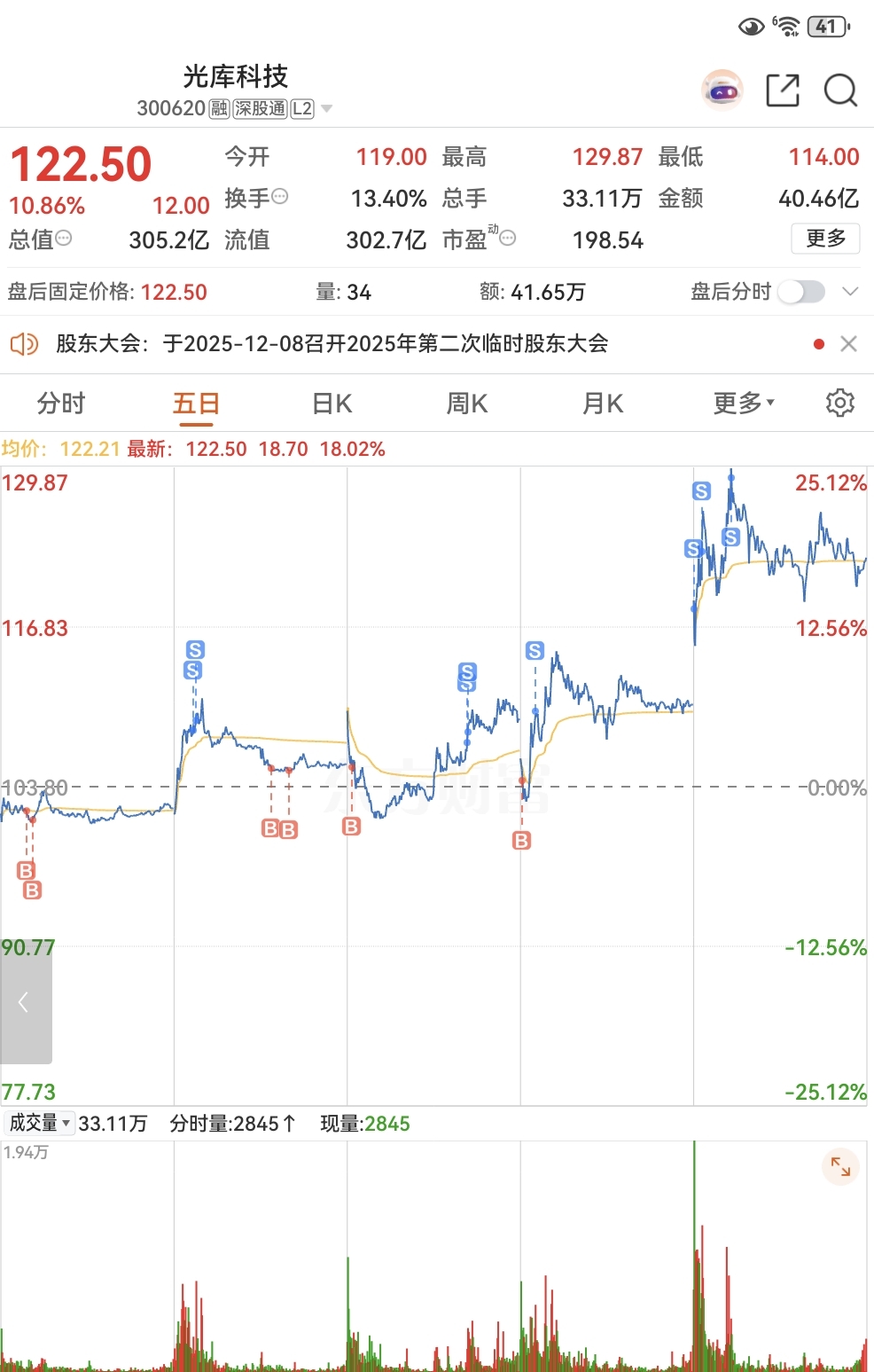Tap the info icon beside 总值
This screenshot has height=1372, width=874.
tap(64, 239)
